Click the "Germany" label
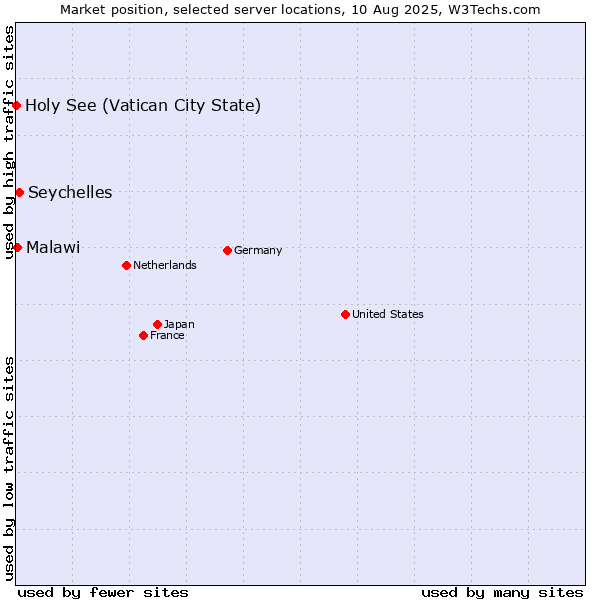Screen dimensions: 600x600 click(x=258, y=251)
